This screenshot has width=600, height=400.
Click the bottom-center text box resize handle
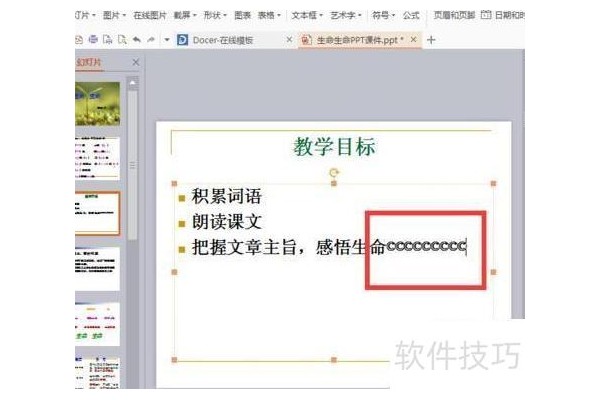pyautogui.click(x=334, y=360)
